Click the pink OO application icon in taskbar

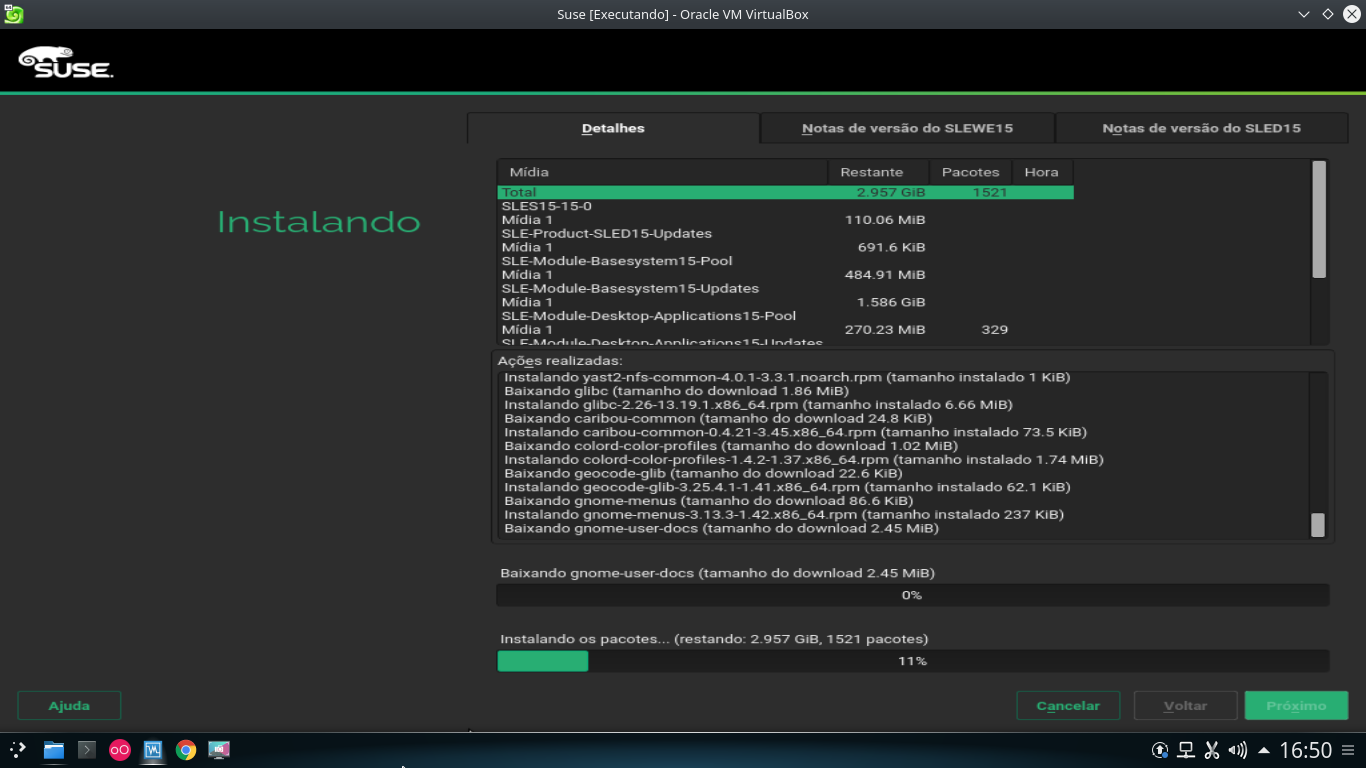(x=119, y=750)
